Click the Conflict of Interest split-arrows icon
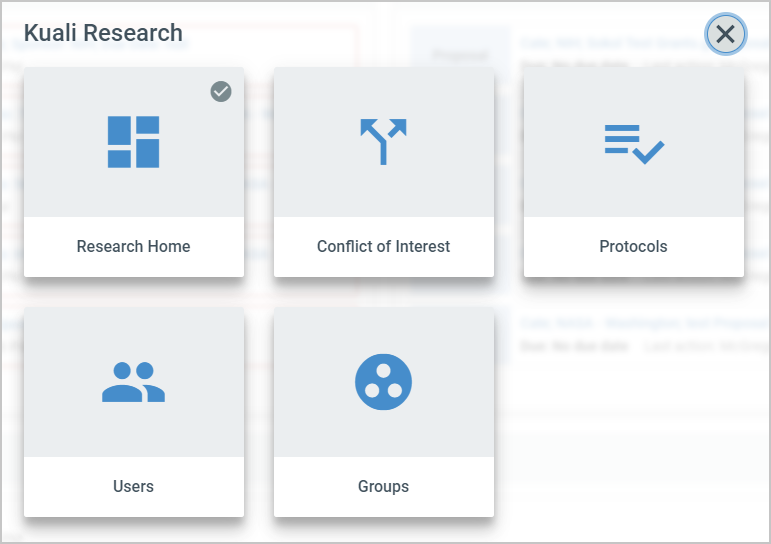 pyautogui.click(x=384, y=142)
